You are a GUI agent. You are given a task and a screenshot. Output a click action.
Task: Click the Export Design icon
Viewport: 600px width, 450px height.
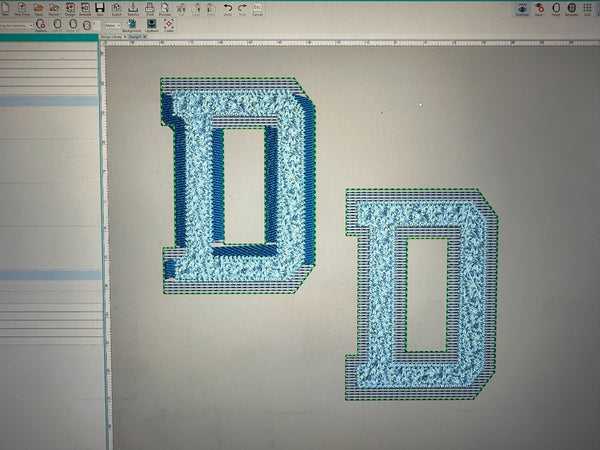point(116,9)
